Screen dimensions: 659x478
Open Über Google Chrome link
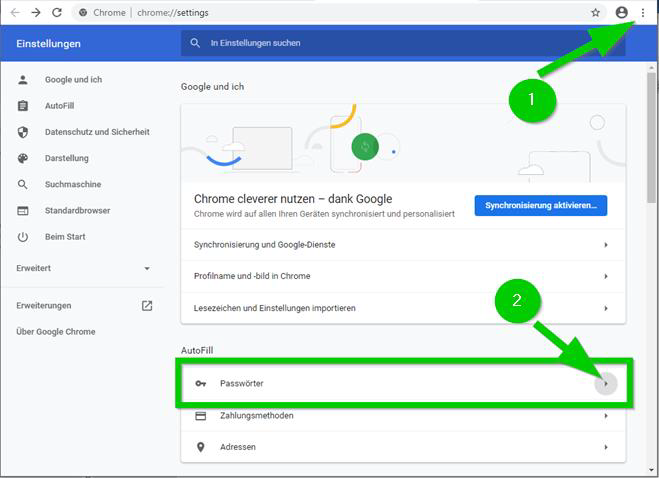point(55,332)
